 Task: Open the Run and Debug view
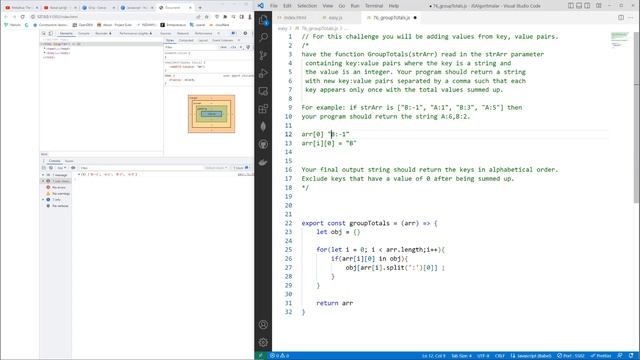coord(263,73)
